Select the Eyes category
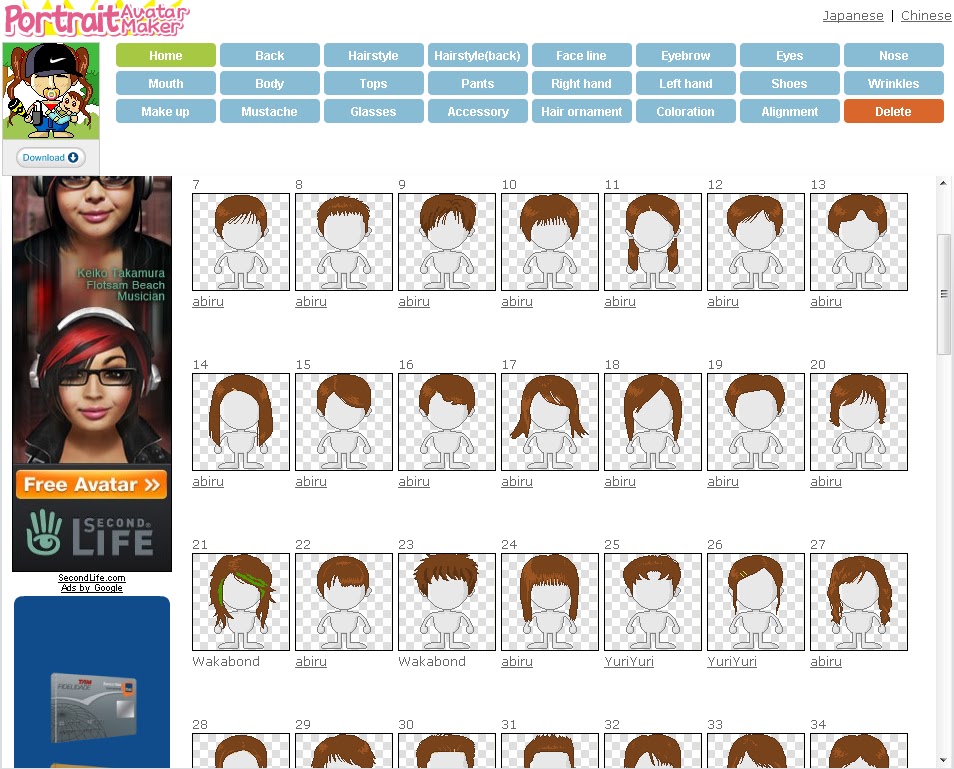Viewport: 954px width, 769px height. [789, 55]
